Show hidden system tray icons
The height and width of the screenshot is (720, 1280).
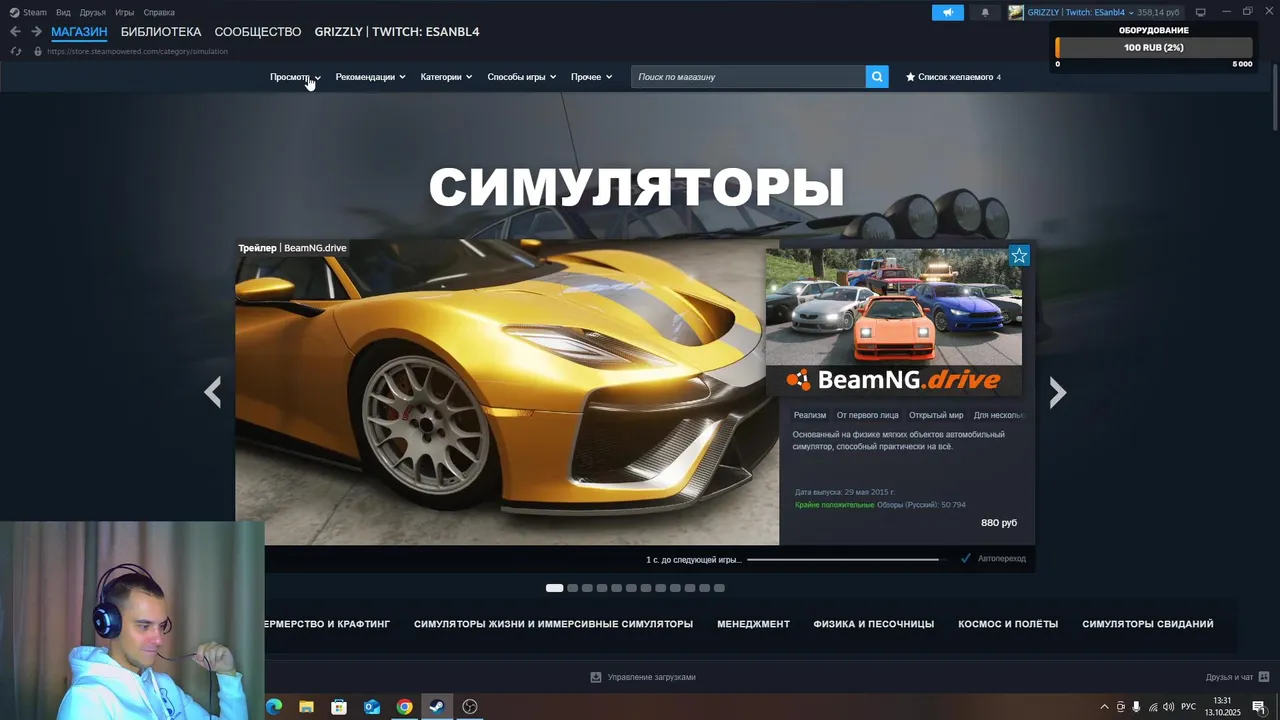[x=1104, y=707]
